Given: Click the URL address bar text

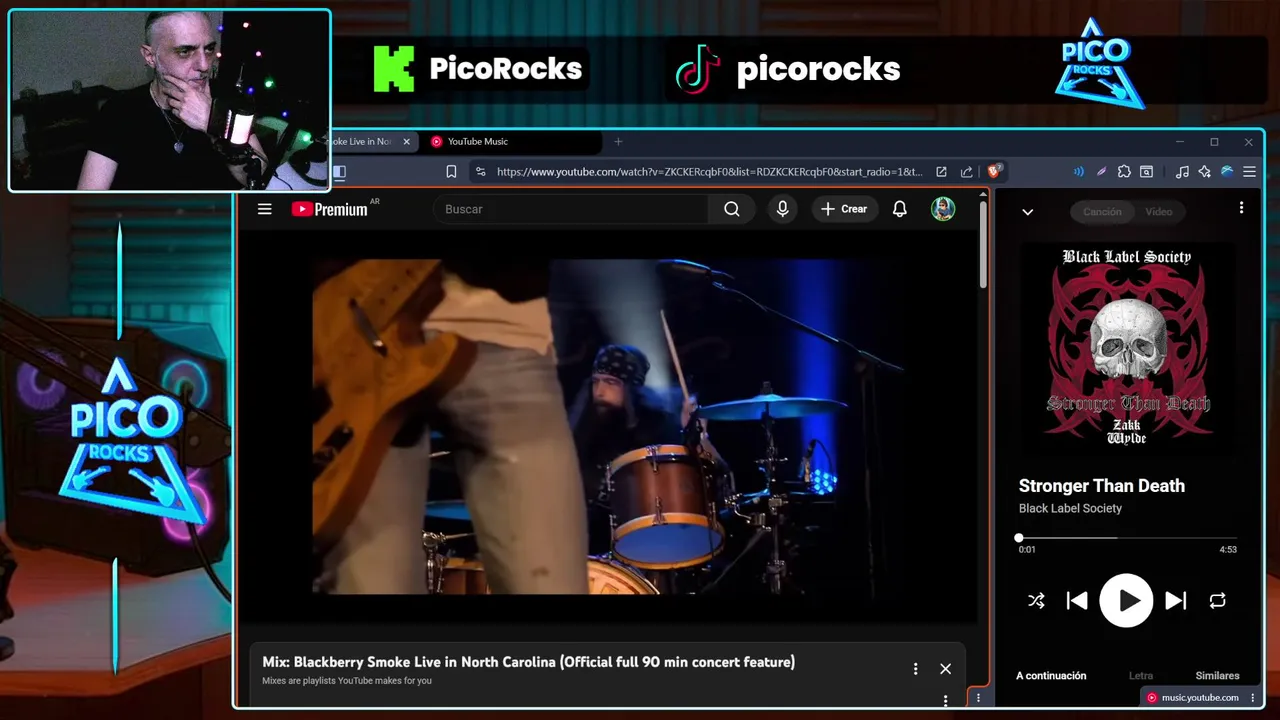Looking at the screenshot, I should 709,172.
